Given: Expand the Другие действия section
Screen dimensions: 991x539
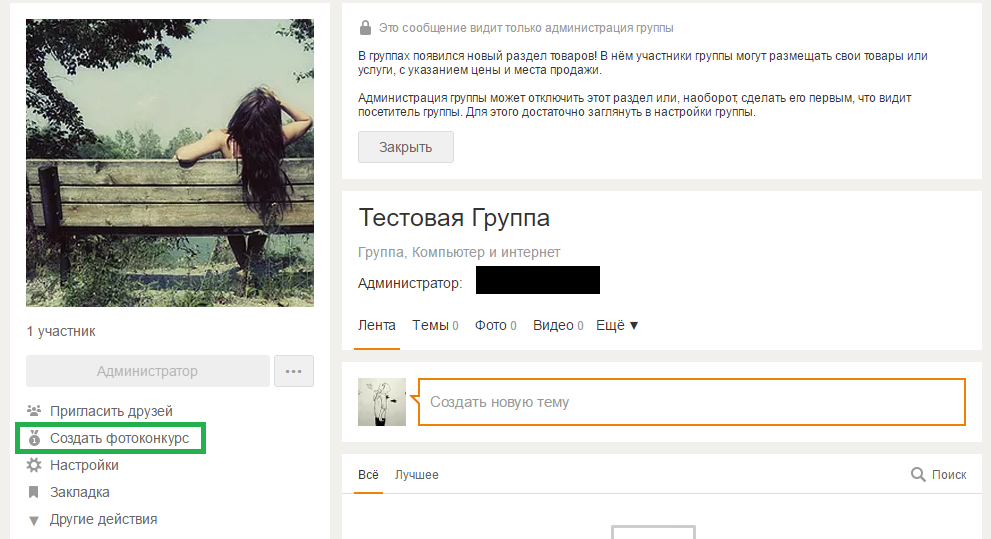Looking at the screenshot, I should 103,519.
